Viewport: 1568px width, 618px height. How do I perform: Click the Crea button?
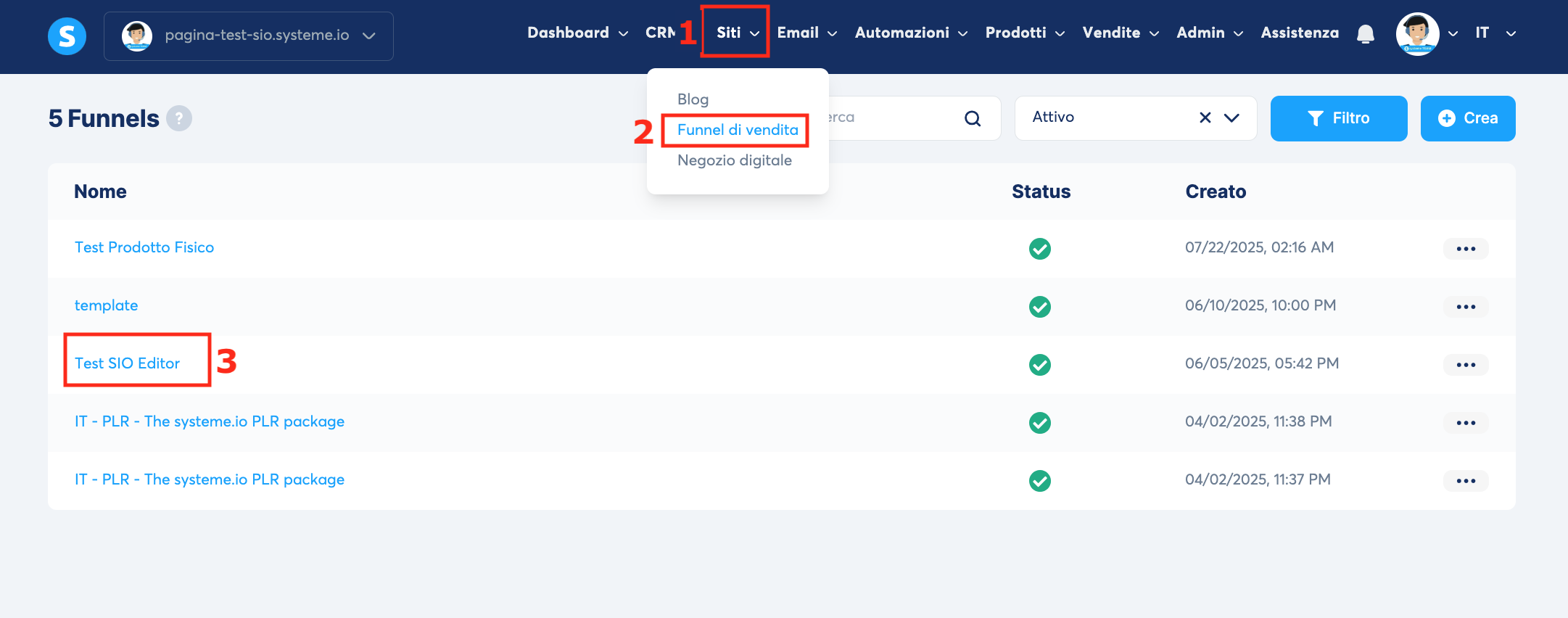(x=1468, y=118)
